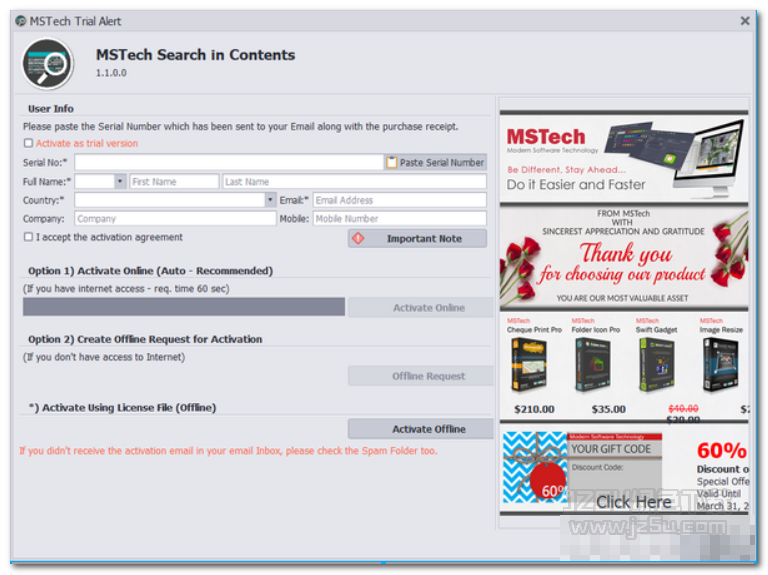Select the Image Resize product box
Image resolution: width=768 pixels, height=575 pixels.
(720, 365)
